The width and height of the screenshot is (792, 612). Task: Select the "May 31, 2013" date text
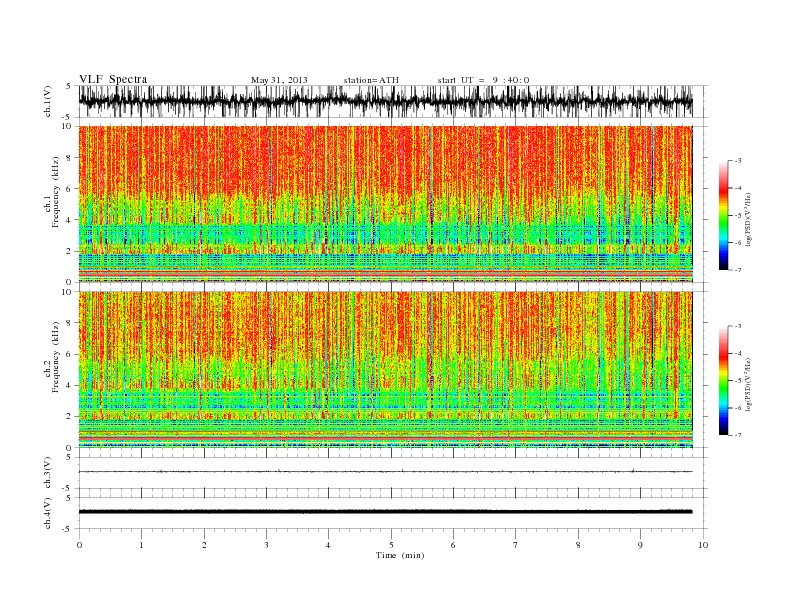[279, 80]
